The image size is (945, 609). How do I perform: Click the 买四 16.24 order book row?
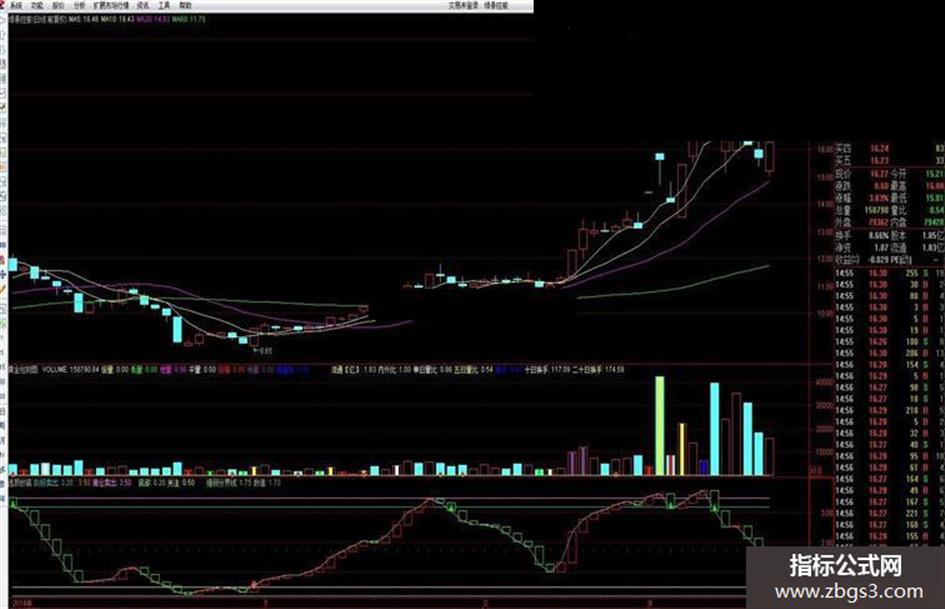tap(889, 148)
